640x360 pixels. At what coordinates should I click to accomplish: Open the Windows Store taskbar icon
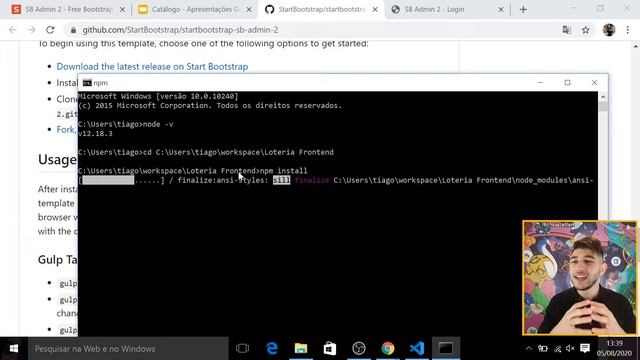tap(330, 349)
